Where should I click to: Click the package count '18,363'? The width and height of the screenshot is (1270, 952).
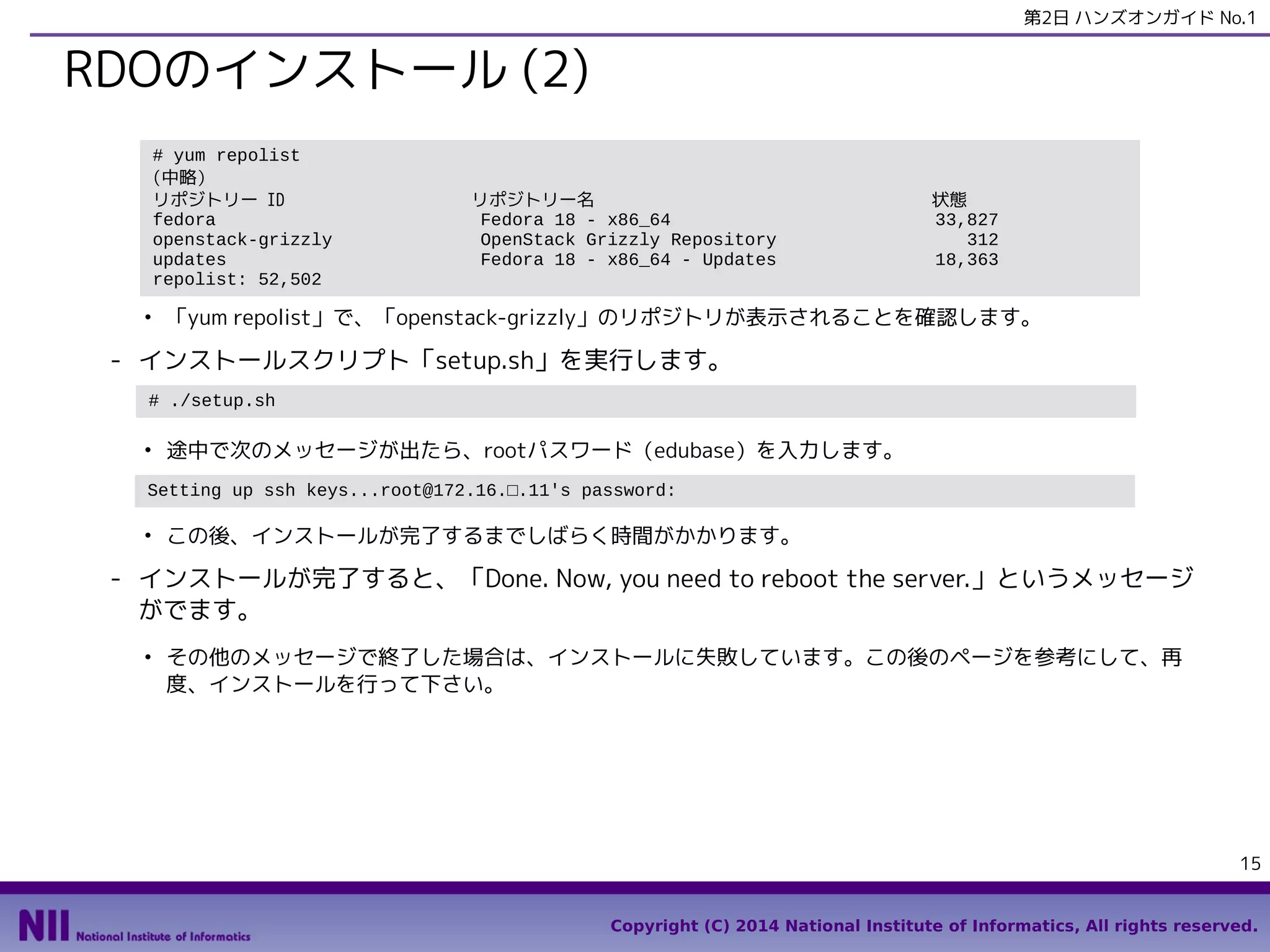[x=967, y=260]
